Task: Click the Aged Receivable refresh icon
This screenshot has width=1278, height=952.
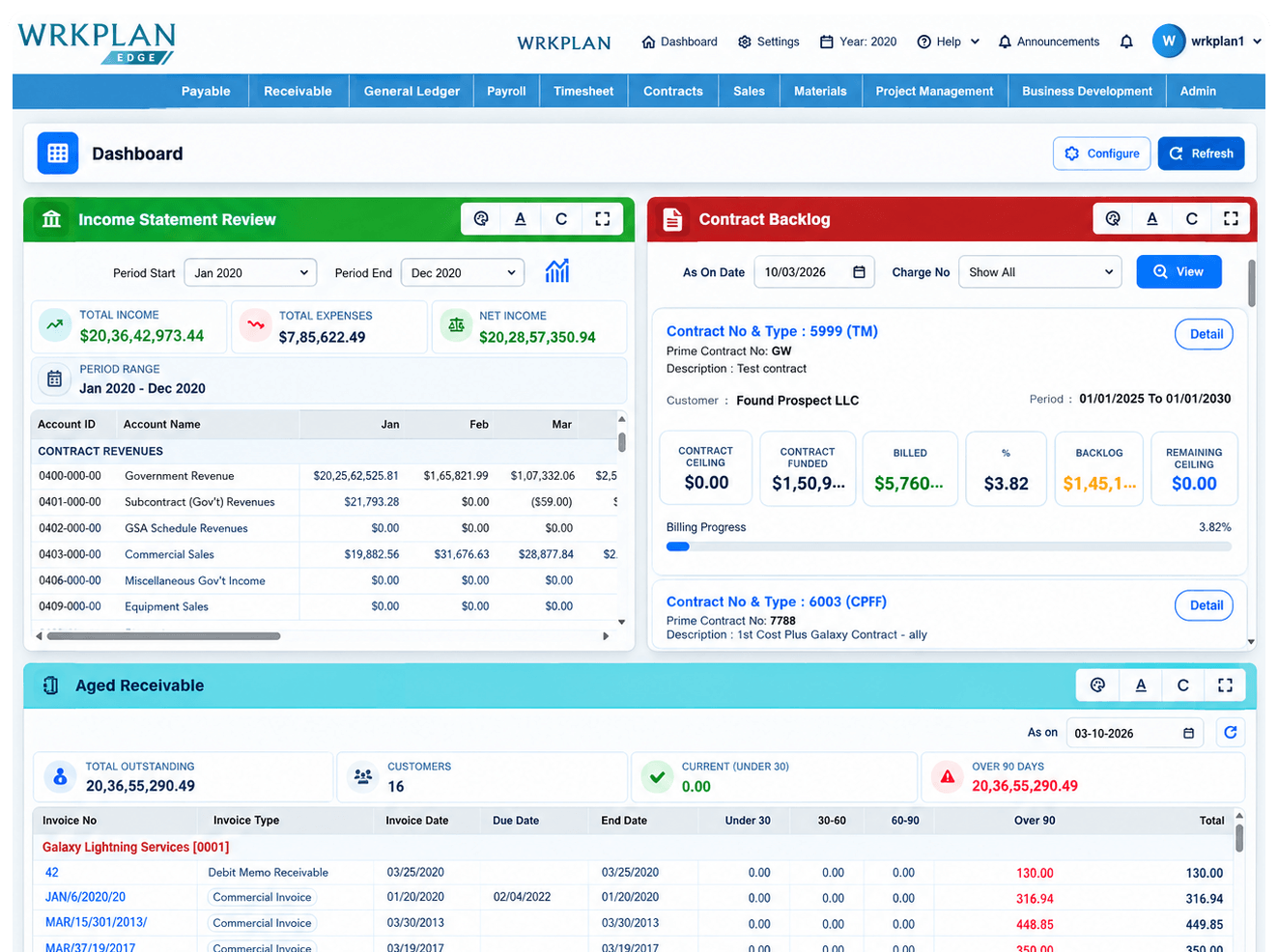Action: click(x=1231, y=733)
